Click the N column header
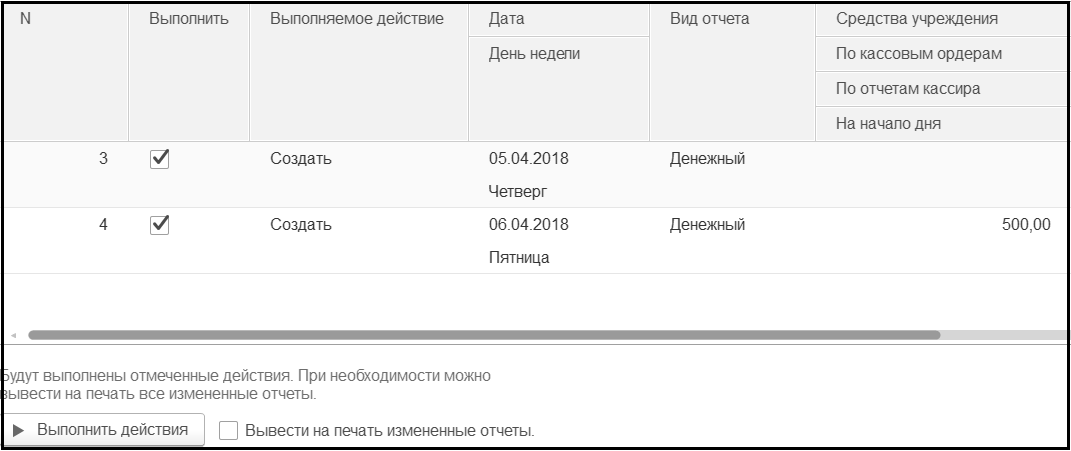The image size is (1071, 451). coord(25,19)
